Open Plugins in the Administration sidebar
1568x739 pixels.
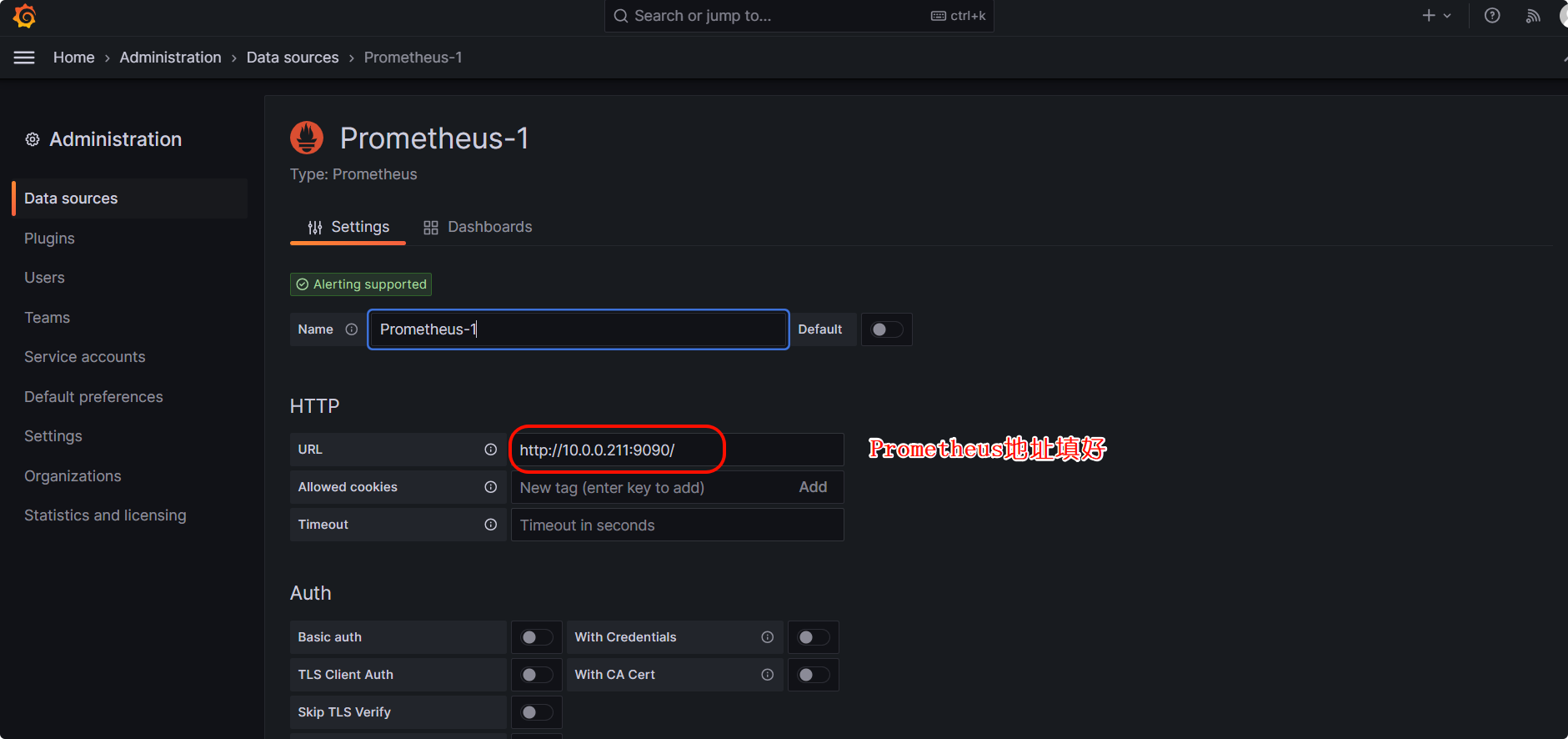49,239
